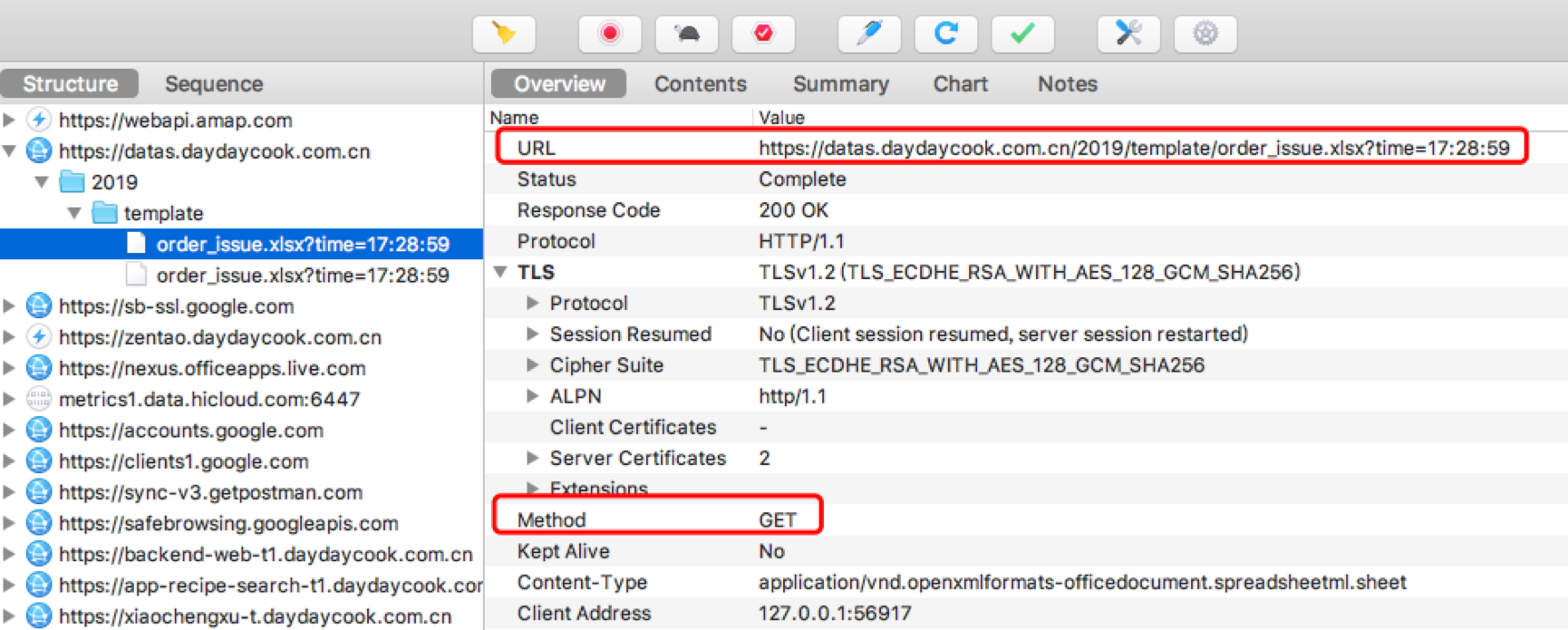Switch to the Sequence view tab
The height and width of the screenshot is (630, 1568).
click(x=214, y=84)
